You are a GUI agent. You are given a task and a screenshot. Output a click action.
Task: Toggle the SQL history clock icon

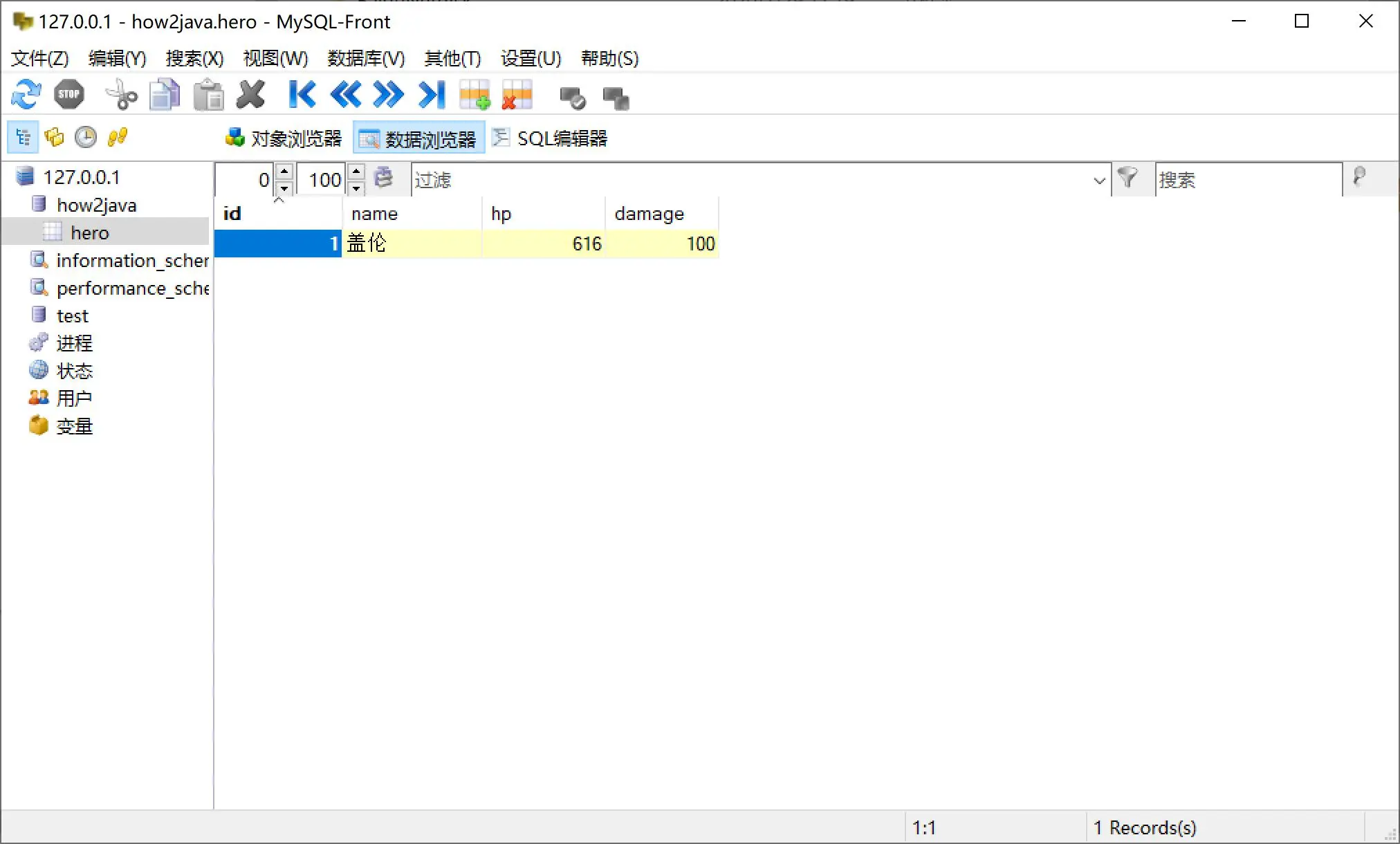pos(84,137)
